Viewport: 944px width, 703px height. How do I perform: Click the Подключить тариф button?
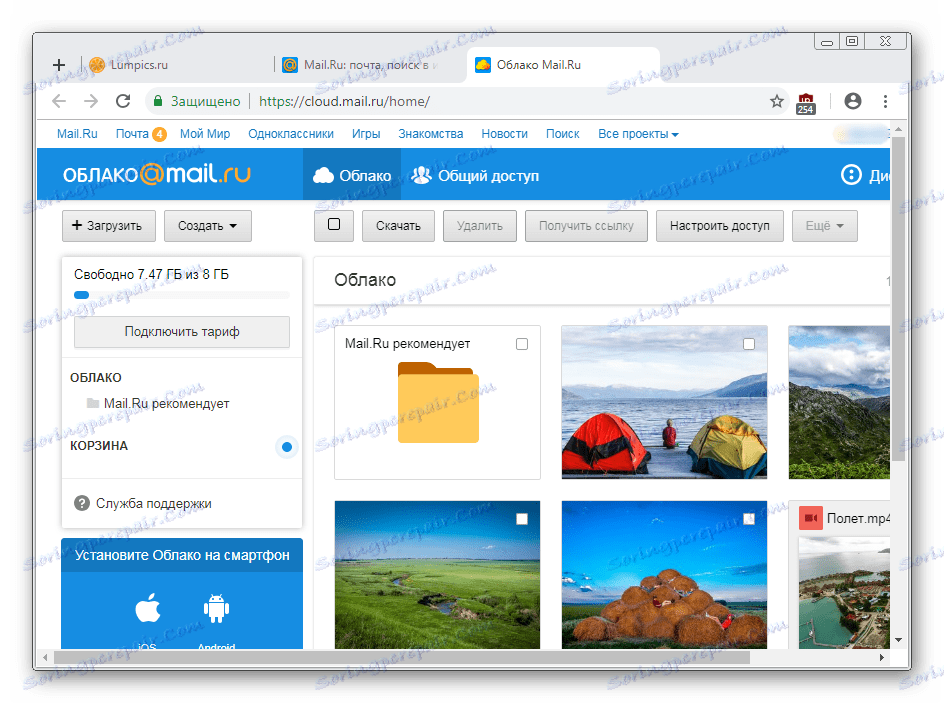pos(182,332)
